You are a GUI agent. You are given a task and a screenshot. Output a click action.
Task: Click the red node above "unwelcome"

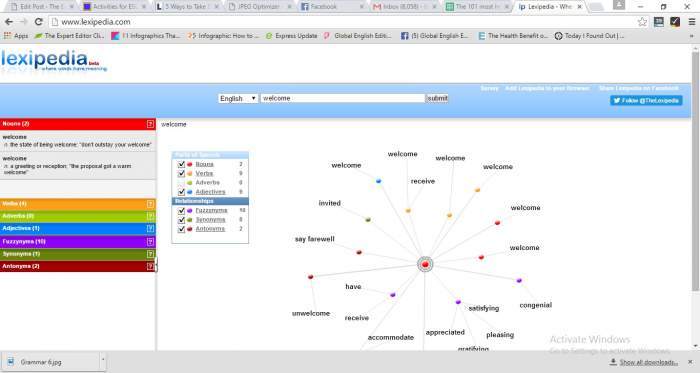[311, 277]
